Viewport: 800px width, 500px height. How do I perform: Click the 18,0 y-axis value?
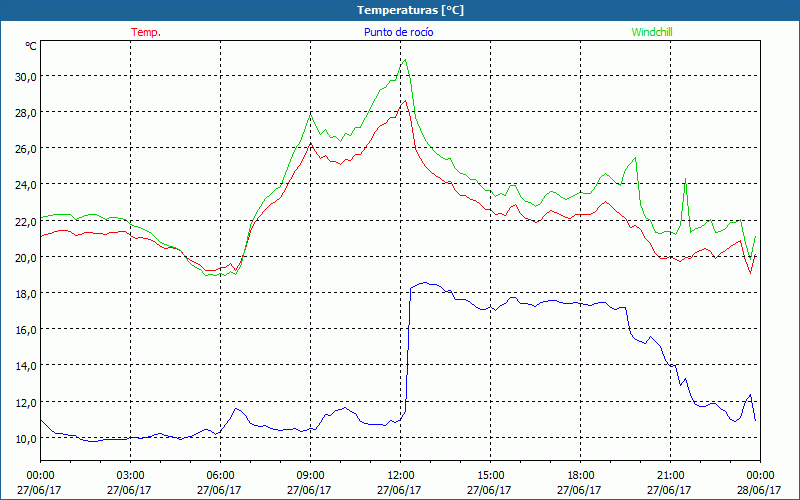(25, 294)
